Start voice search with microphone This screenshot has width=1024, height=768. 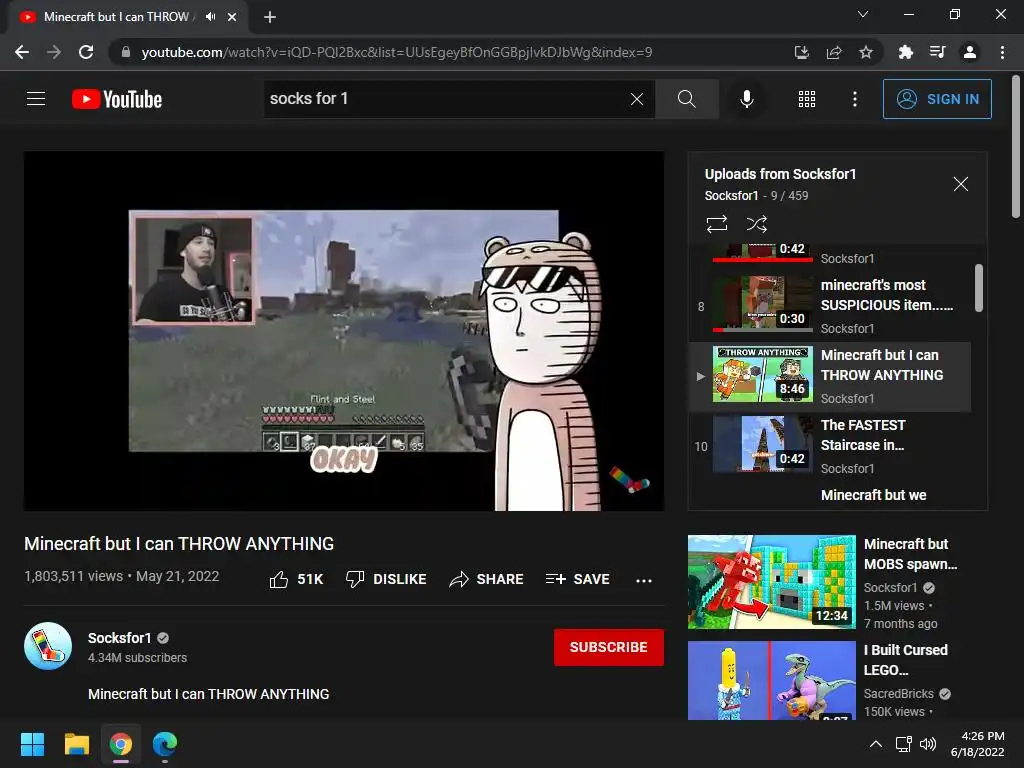point(746,99)
